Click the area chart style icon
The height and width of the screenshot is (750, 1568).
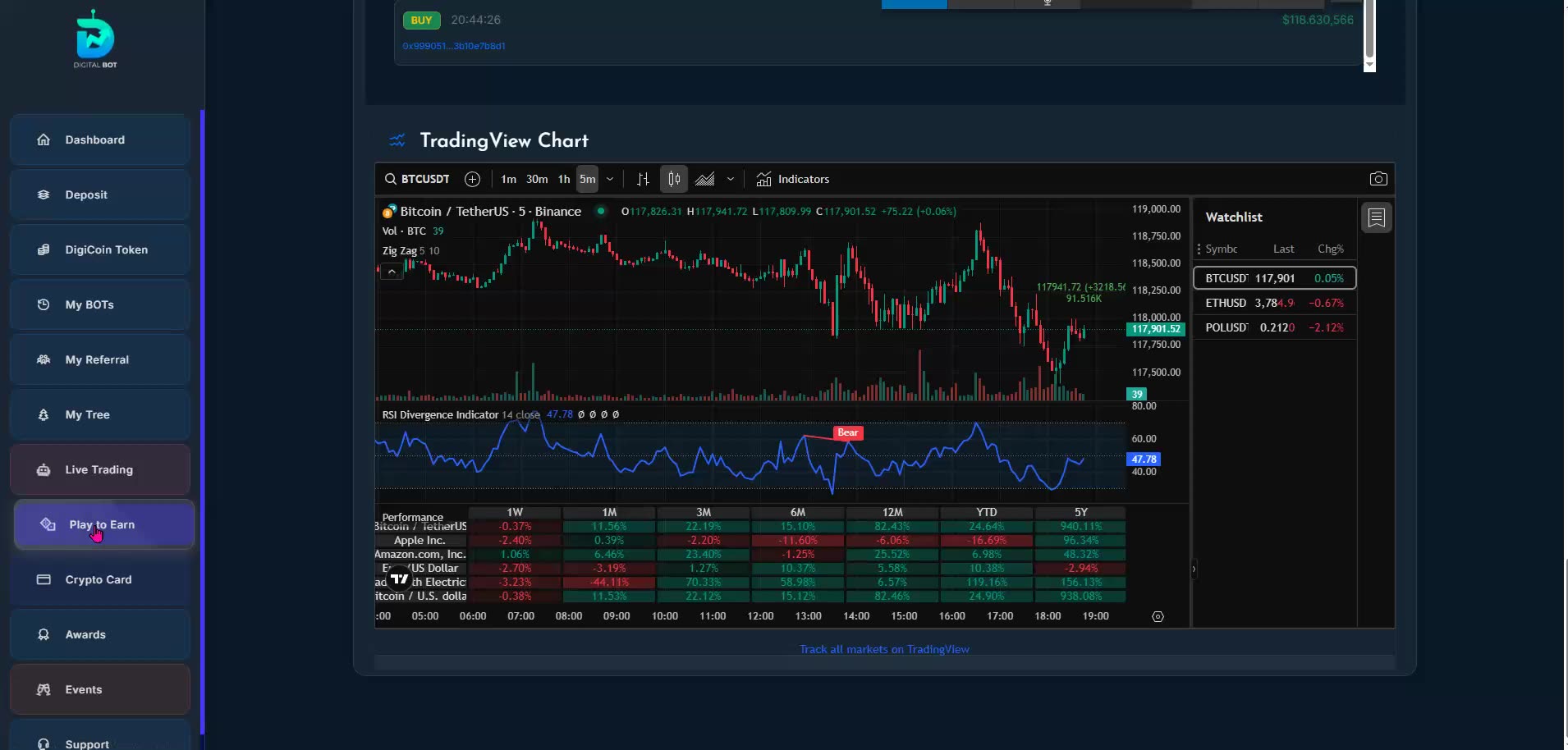click(704, 178)
